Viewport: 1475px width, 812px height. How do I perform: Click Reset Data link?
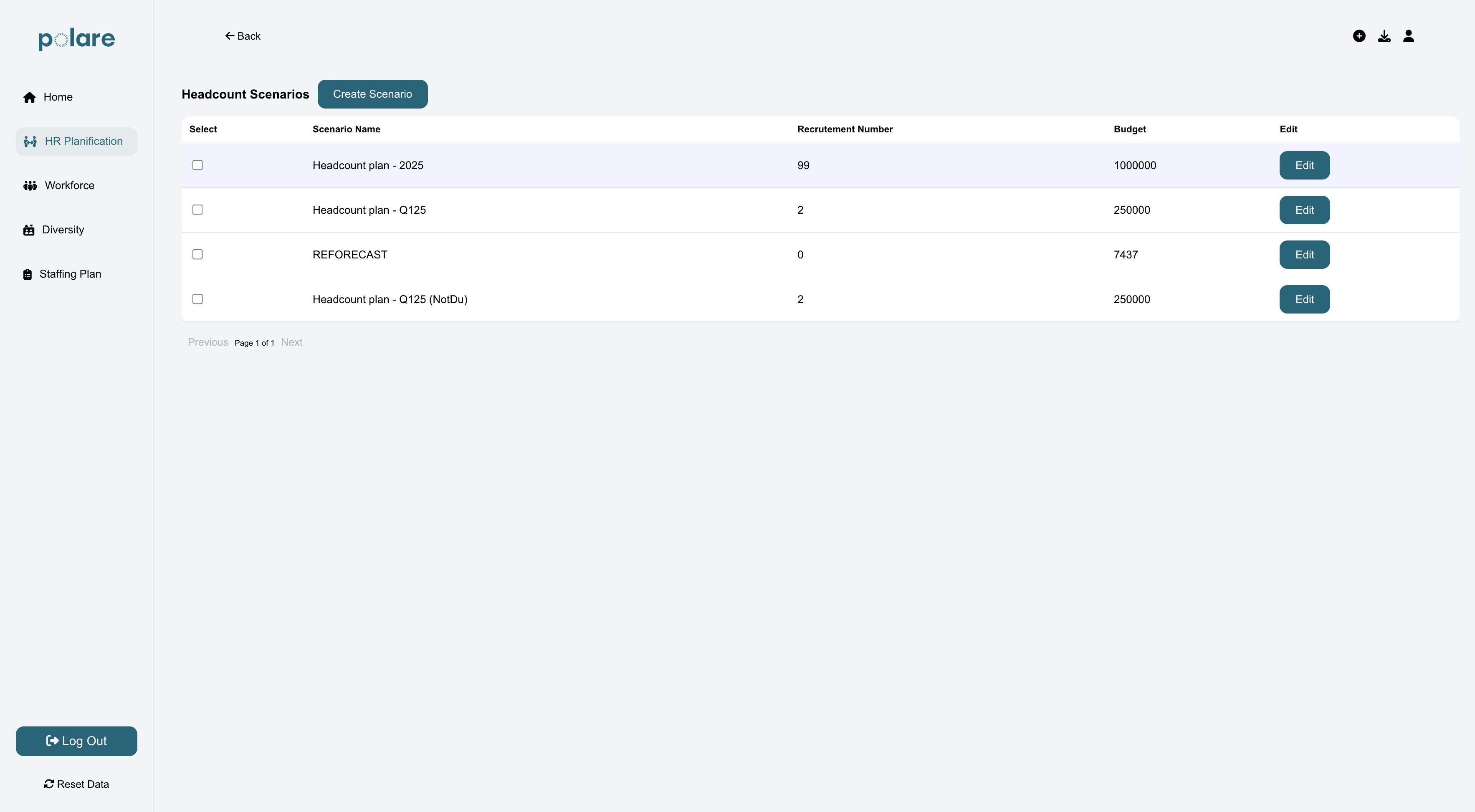(77, 784)
